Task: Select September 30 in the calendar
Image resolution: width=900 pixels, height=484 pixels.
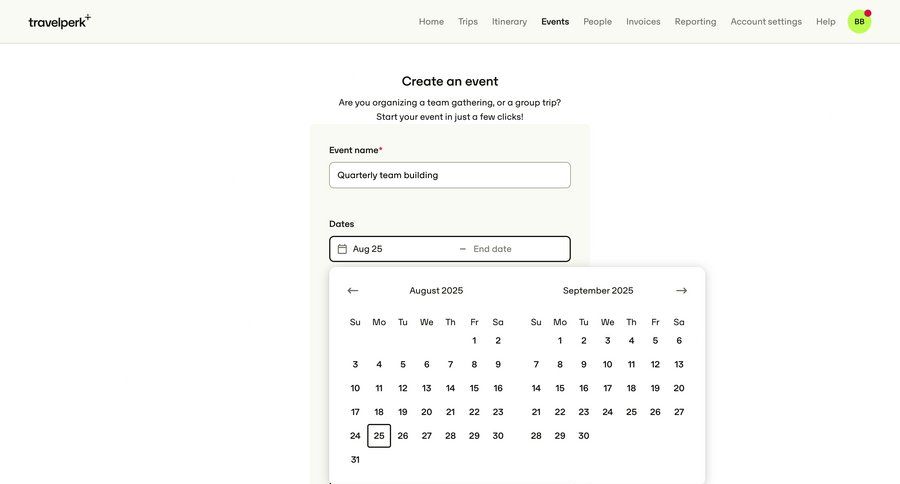Action: coord(584,436)
